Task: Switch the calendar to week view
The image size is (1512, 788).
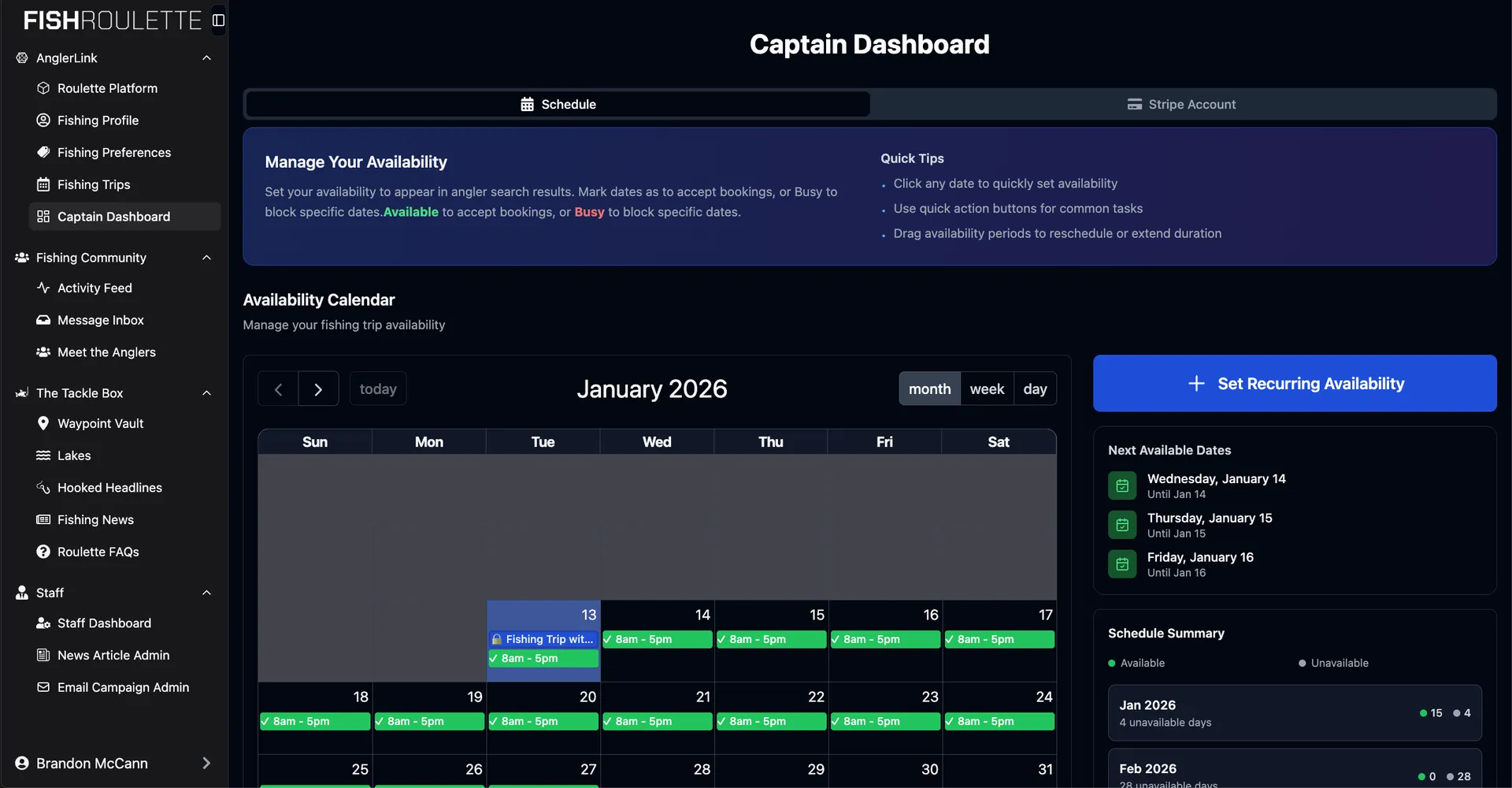Action: point(987,388)
